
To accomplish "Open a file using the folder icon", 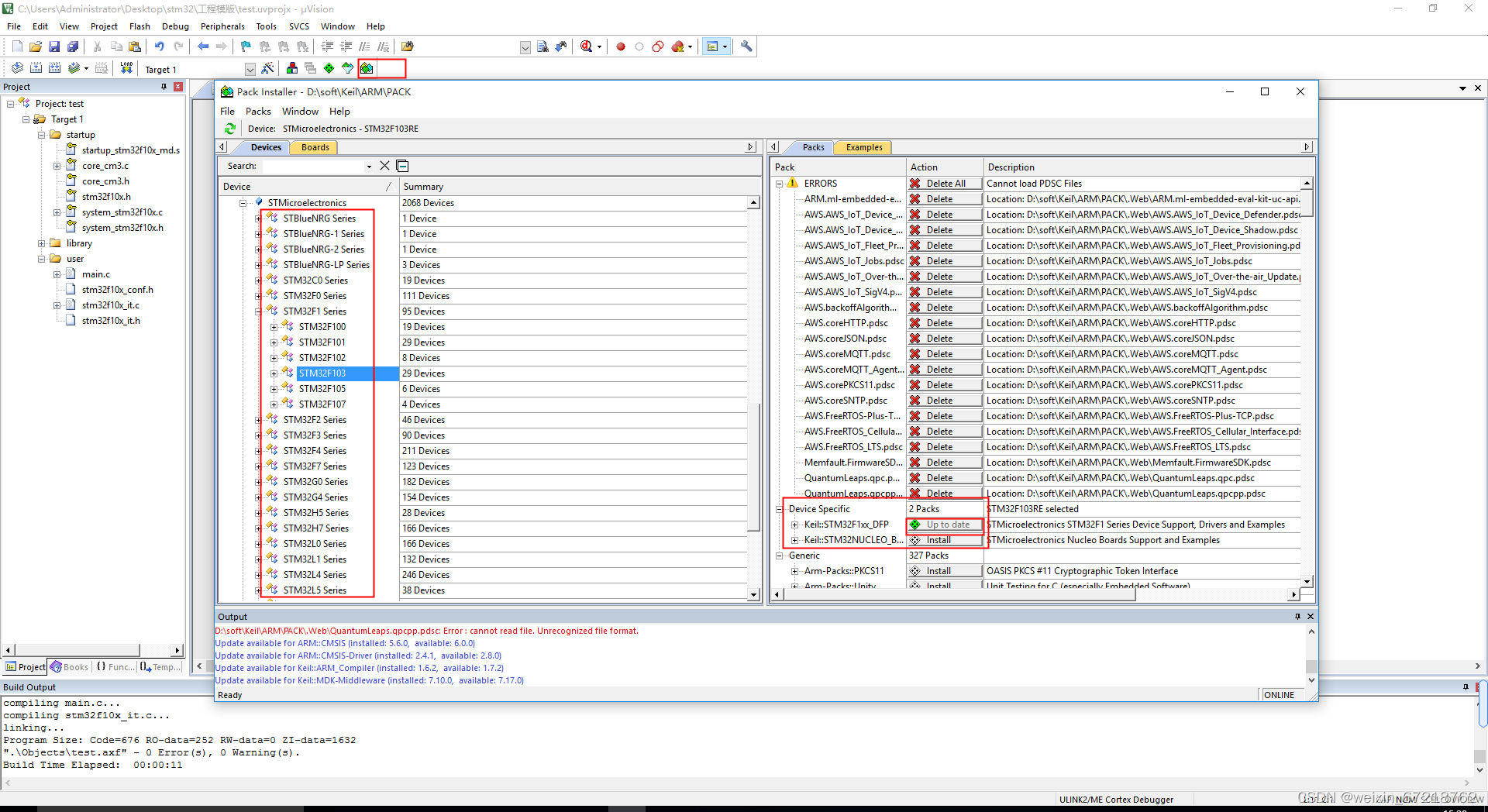I will tap(36, 46).
